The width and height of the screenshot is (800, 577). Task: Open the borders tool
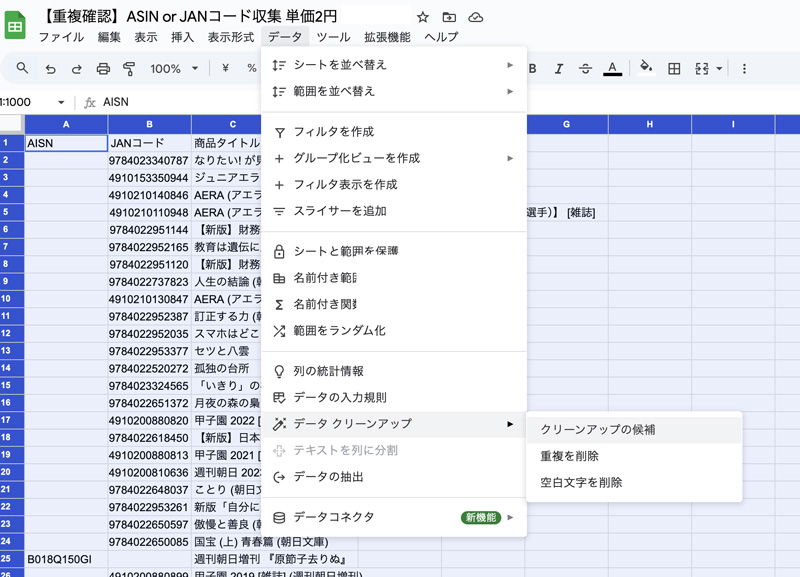[x=674, y=69]
